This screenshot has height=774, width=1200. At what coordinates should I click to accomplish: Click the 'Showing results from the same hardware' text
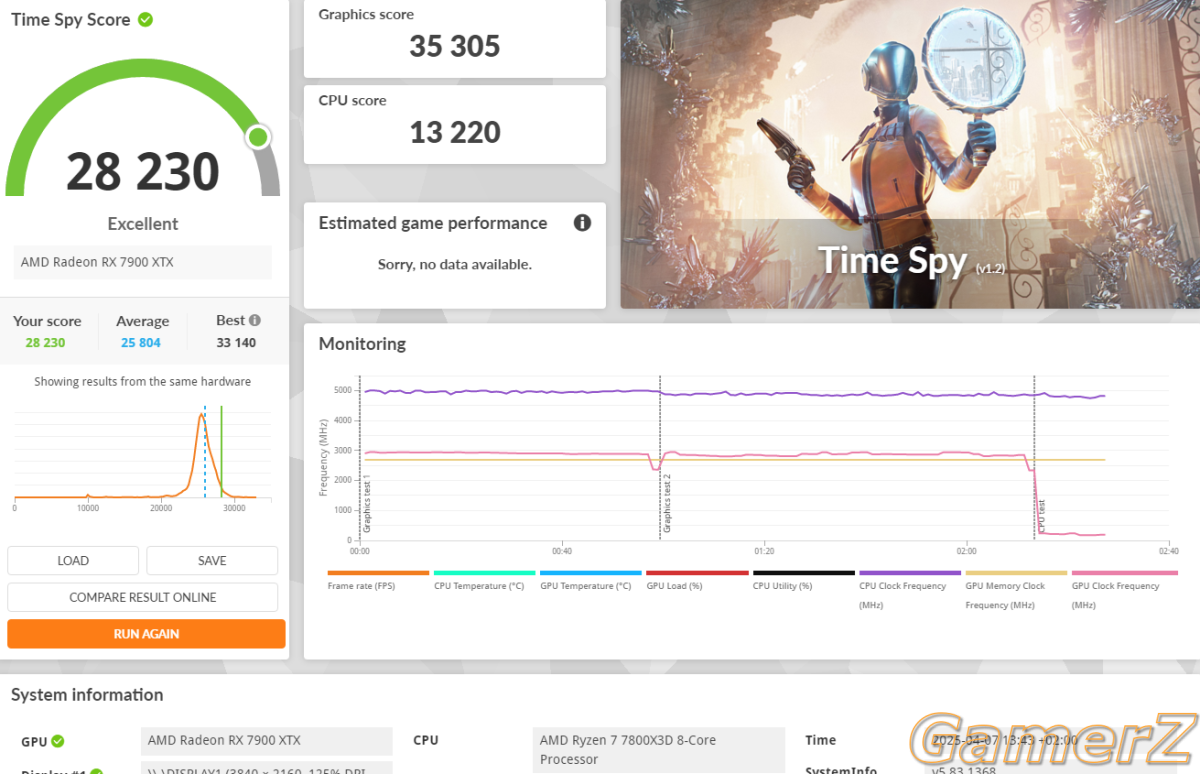(x=143, y=381)
